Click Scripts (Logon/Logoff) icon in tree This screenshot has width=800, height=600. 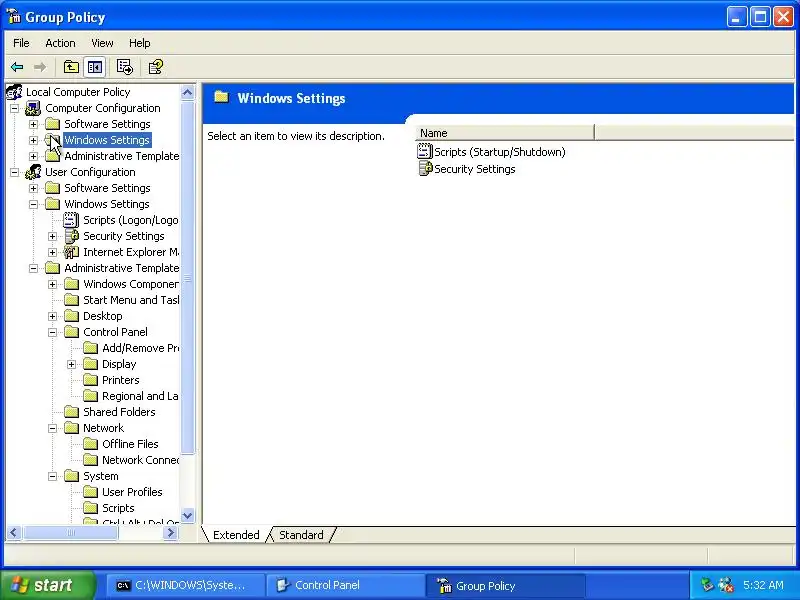[71, 220]
